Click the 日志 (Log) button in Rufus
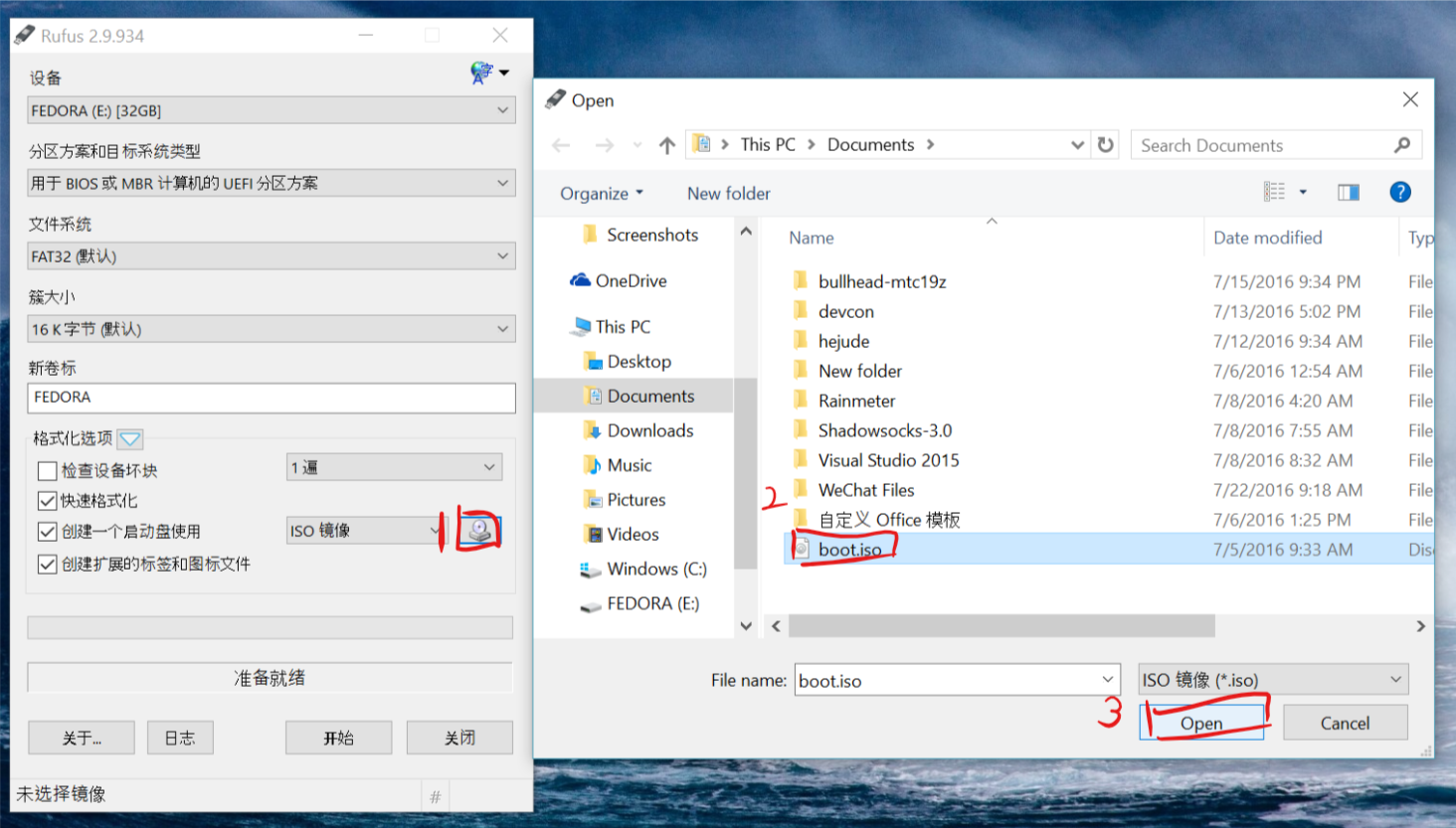 (180, 738)
